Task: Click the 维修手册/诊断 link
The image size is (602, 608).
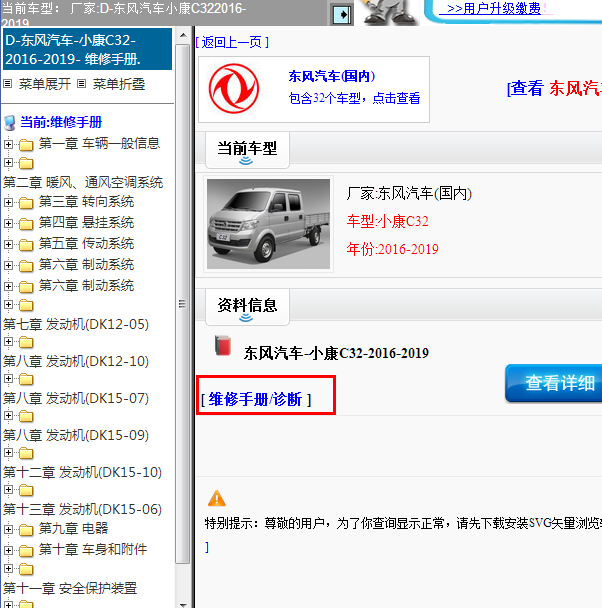Action: click(x=255, y=399)
